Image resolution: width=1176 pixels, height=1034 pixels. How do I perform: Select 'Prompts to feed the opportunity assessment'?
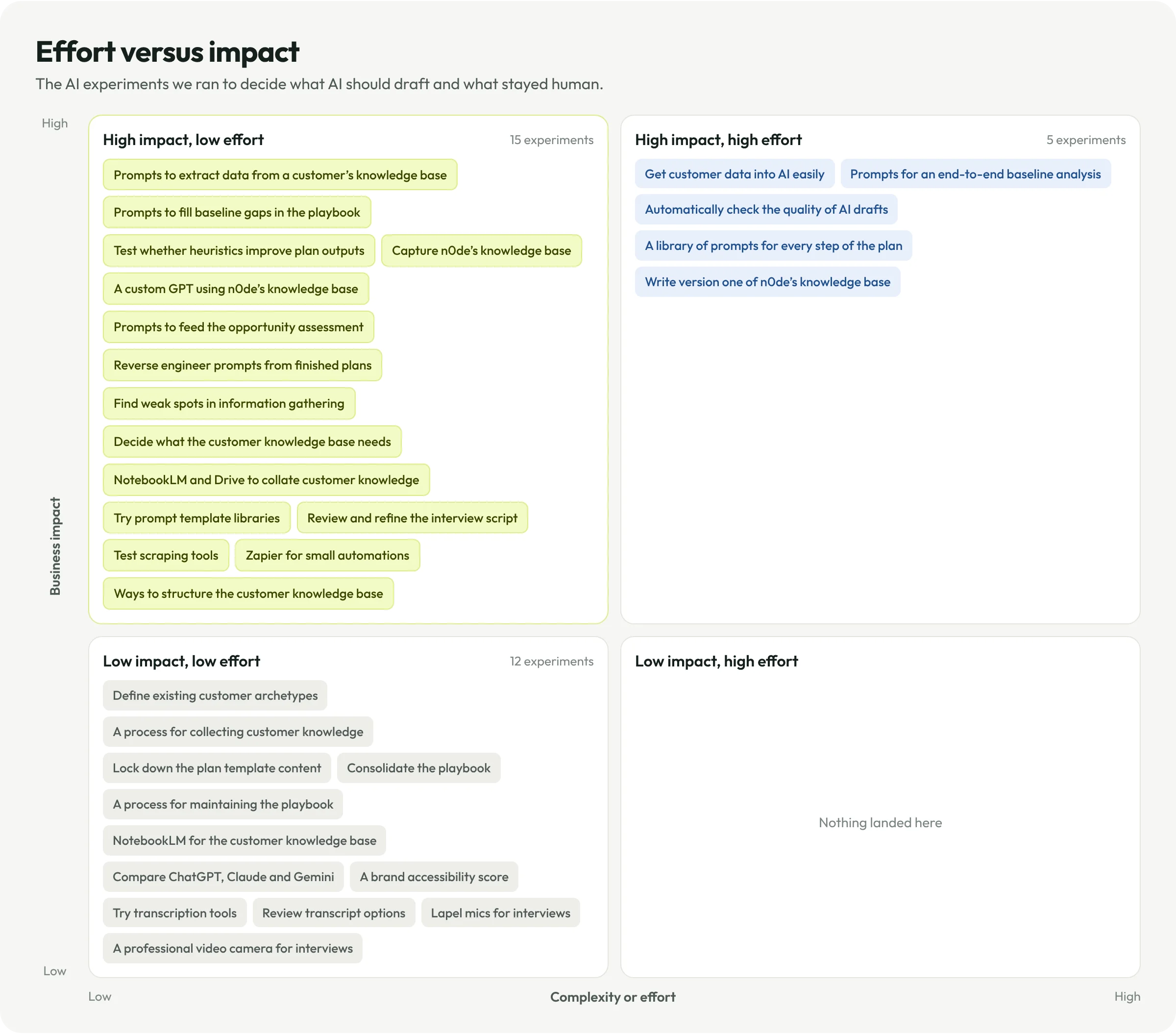click(238, 327)
